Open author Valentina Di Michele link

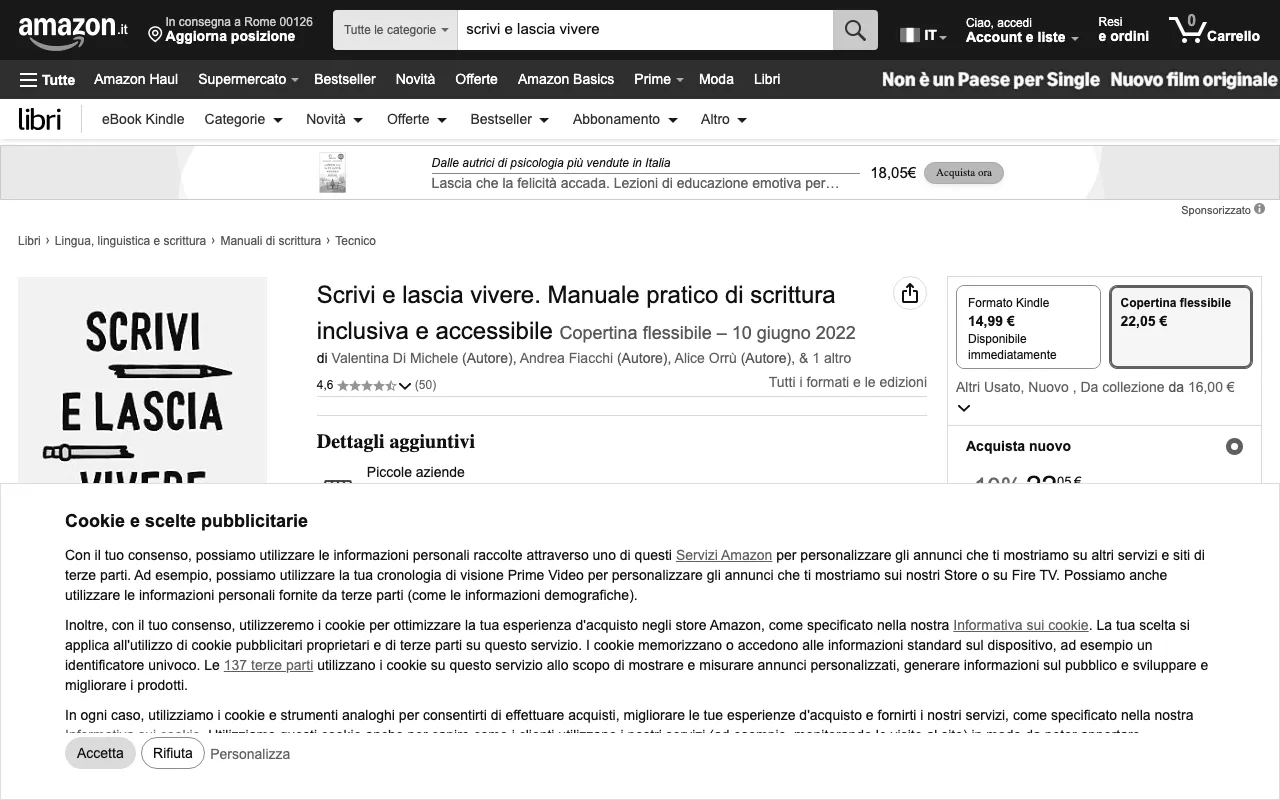(395, 358)
